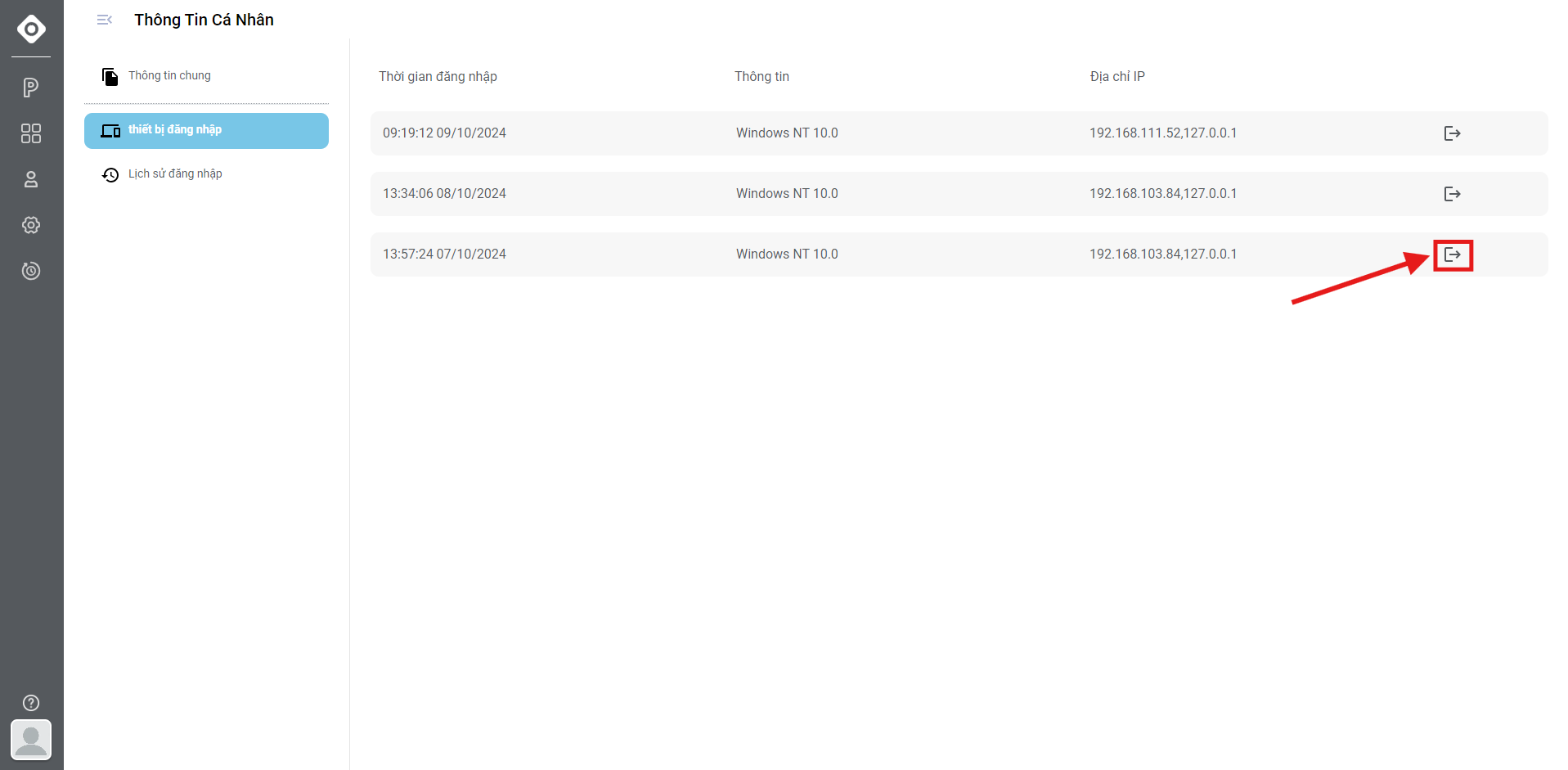
Task: Click the Thông tin chung document icon
Action: (110, 76)
